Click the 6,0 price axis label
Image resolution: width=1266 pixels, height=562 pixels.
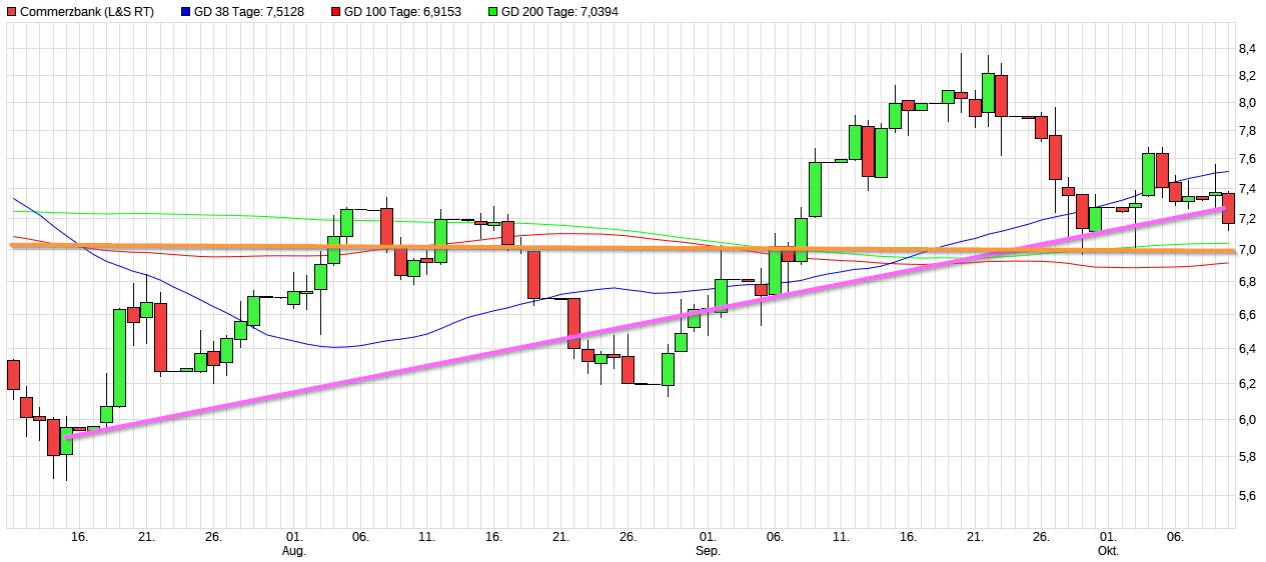coord(1248,420)
